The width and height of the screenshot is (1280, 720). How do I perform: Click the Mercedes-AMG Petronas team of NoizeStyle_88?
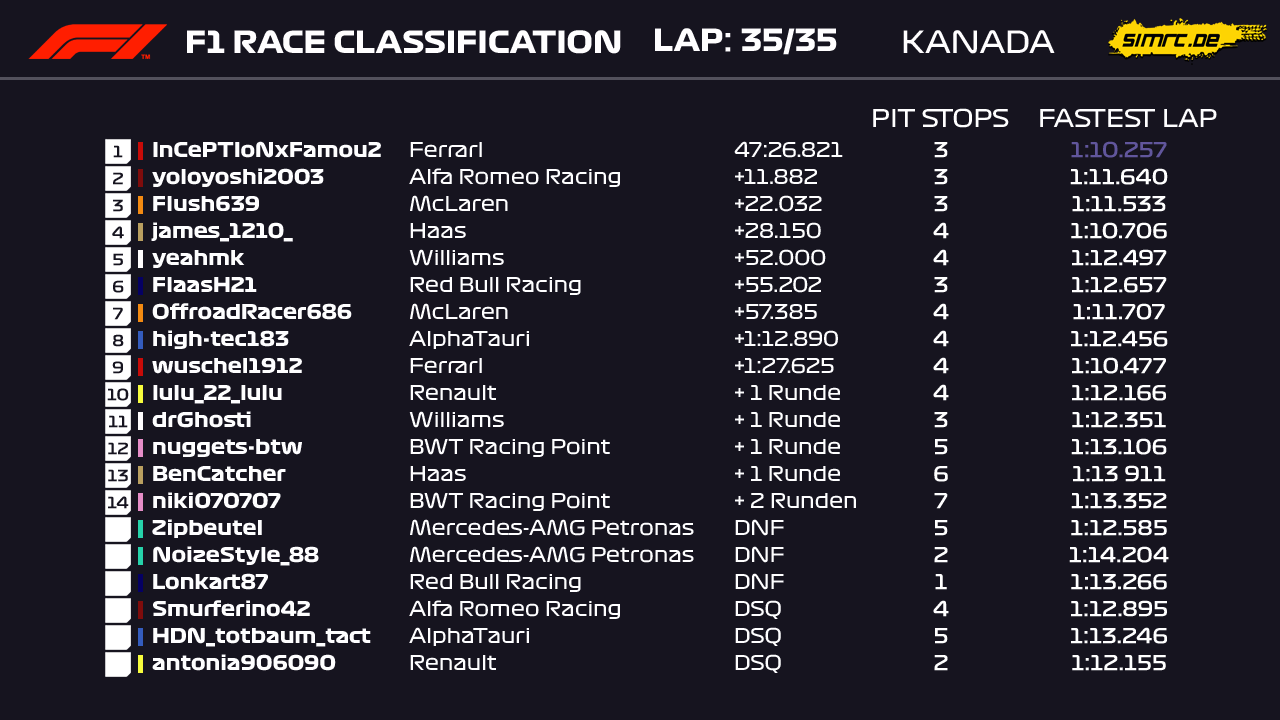(551, 555)
